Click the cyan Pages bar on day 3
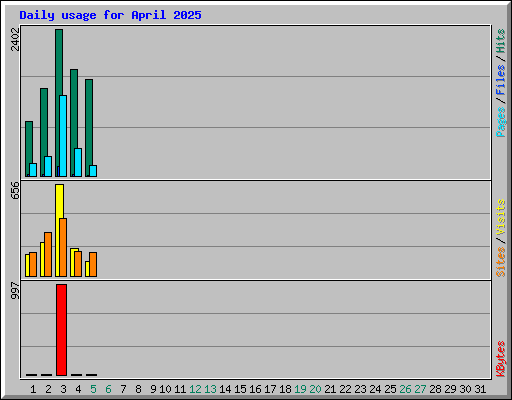Viewport: 512px width, 400px height. (63, 136)
